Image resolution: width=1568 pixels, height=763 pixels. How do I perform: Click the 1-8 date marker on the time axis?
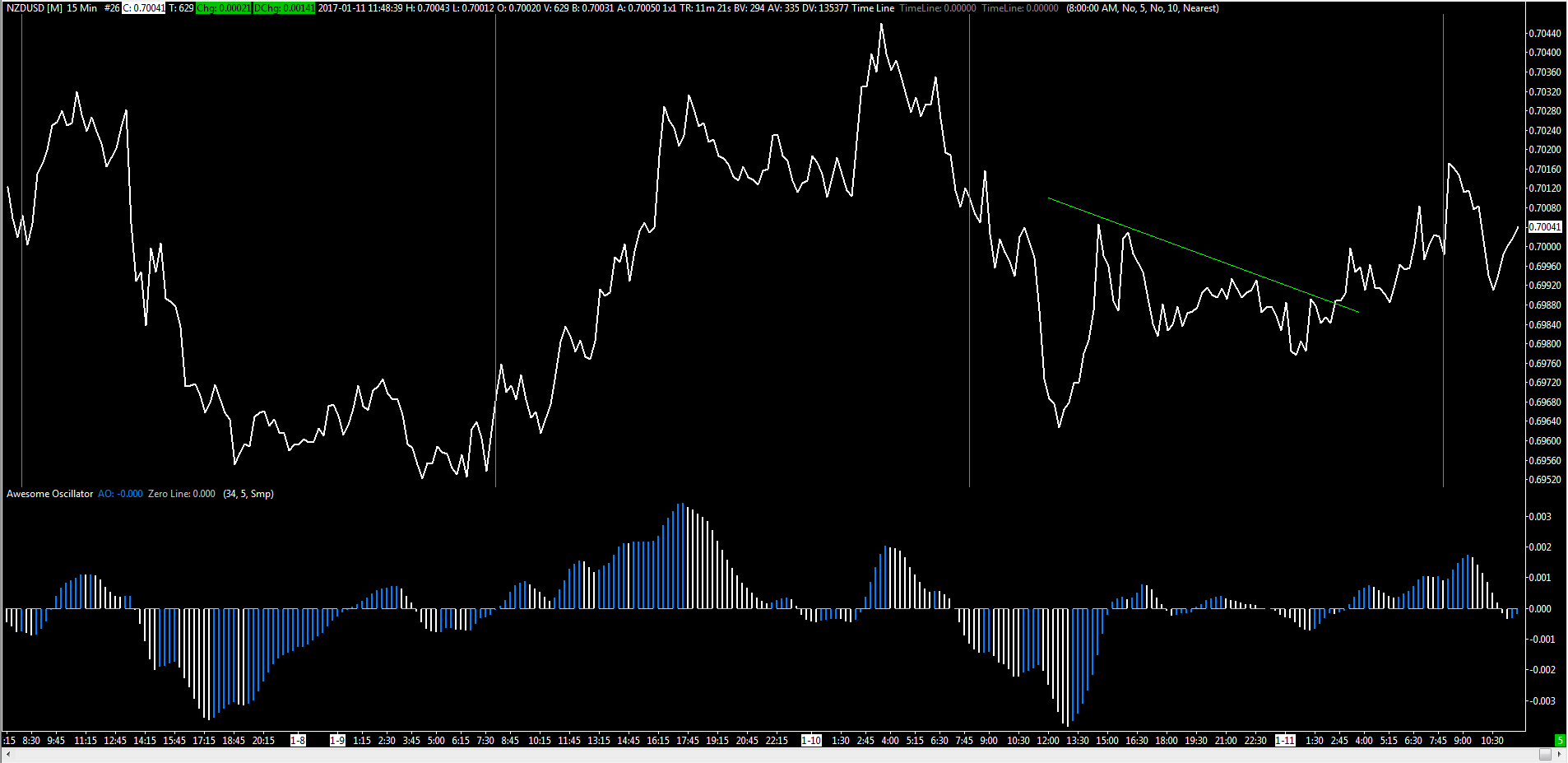(x=298, y=740)
